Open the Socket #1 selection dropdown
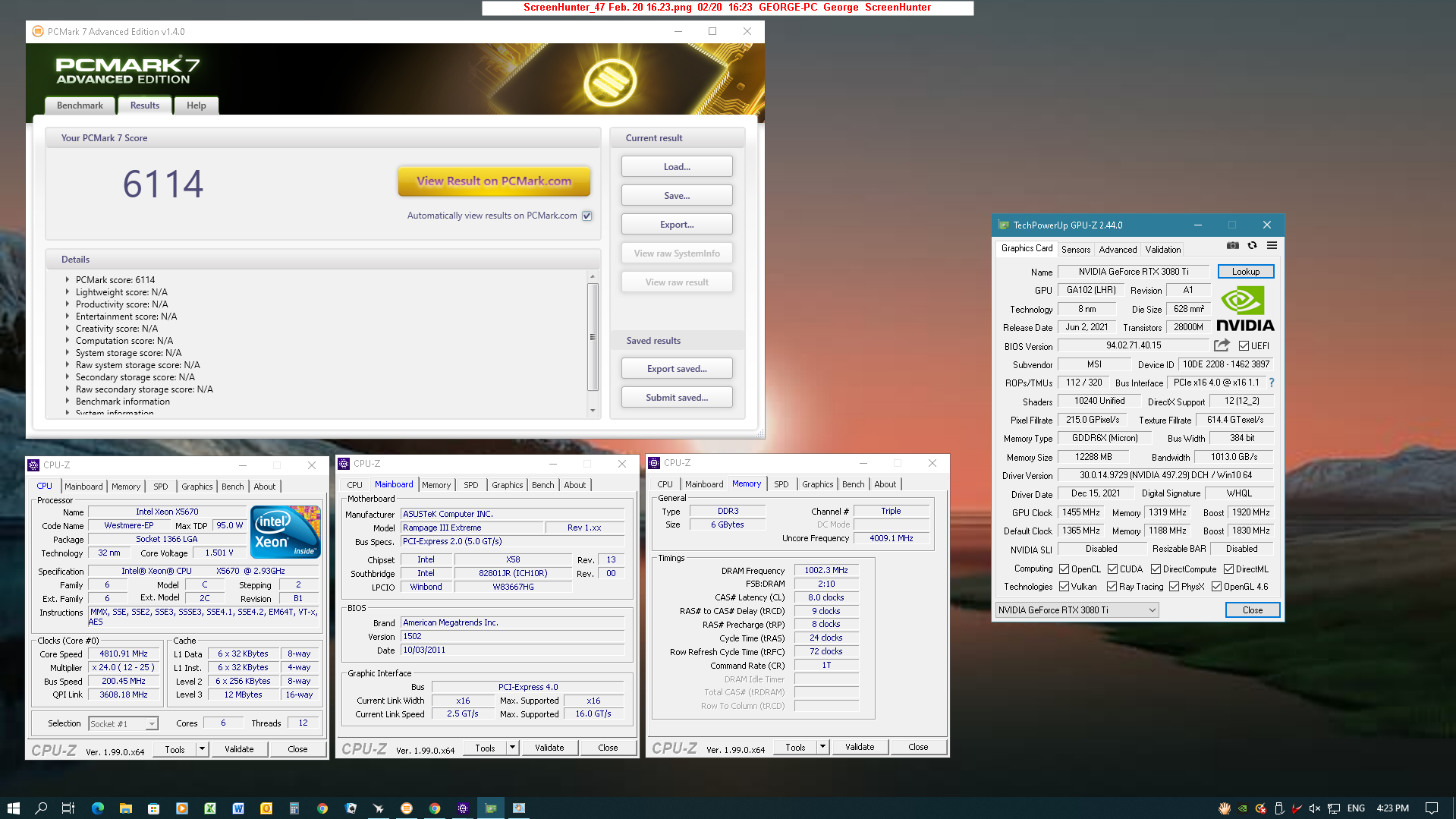The width and height of the screenshot is (1456, 819). [123, 723]
